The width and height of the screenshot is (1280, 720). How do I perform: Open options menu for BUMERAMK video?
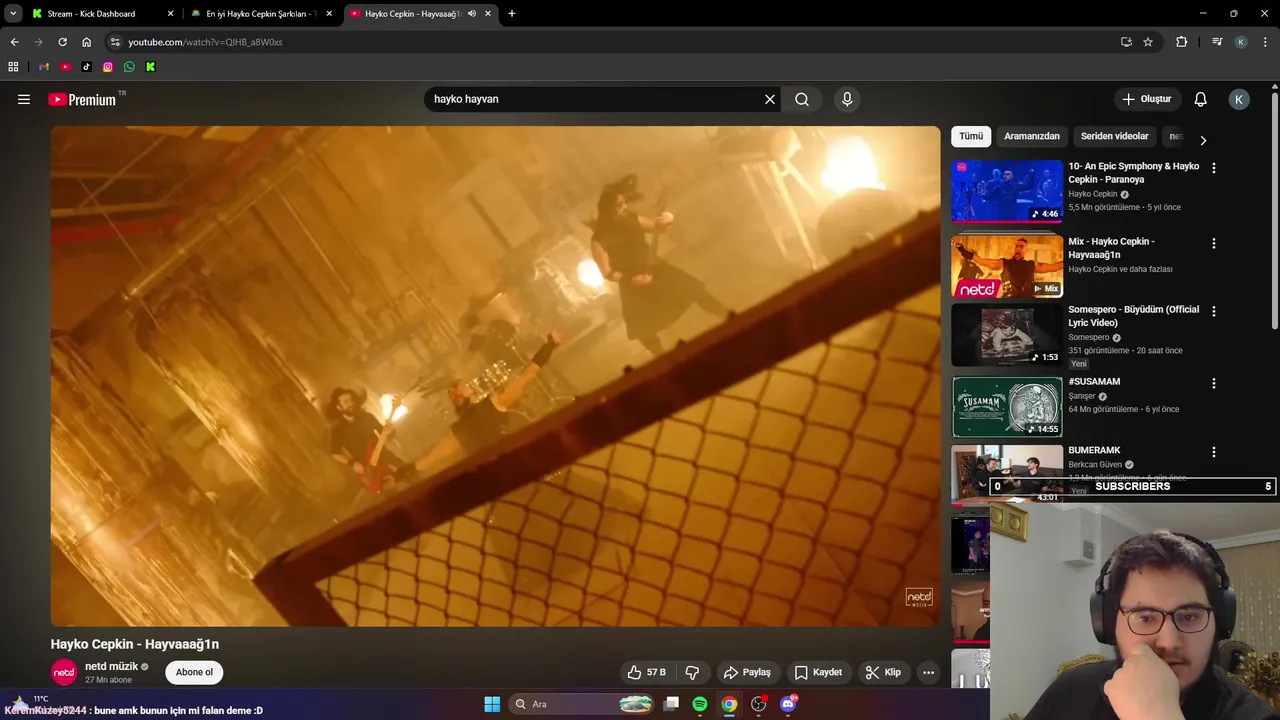click(x=1214, y=452)
